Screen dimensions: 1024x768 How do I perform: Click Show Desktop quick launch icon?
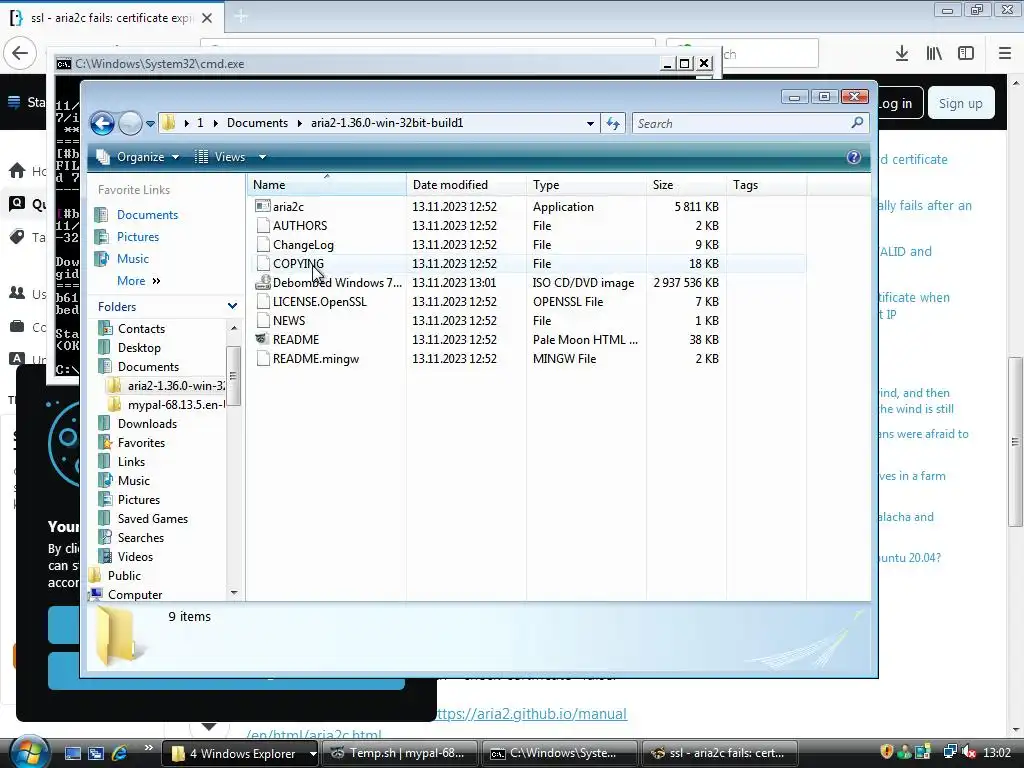tap(72, 753)
